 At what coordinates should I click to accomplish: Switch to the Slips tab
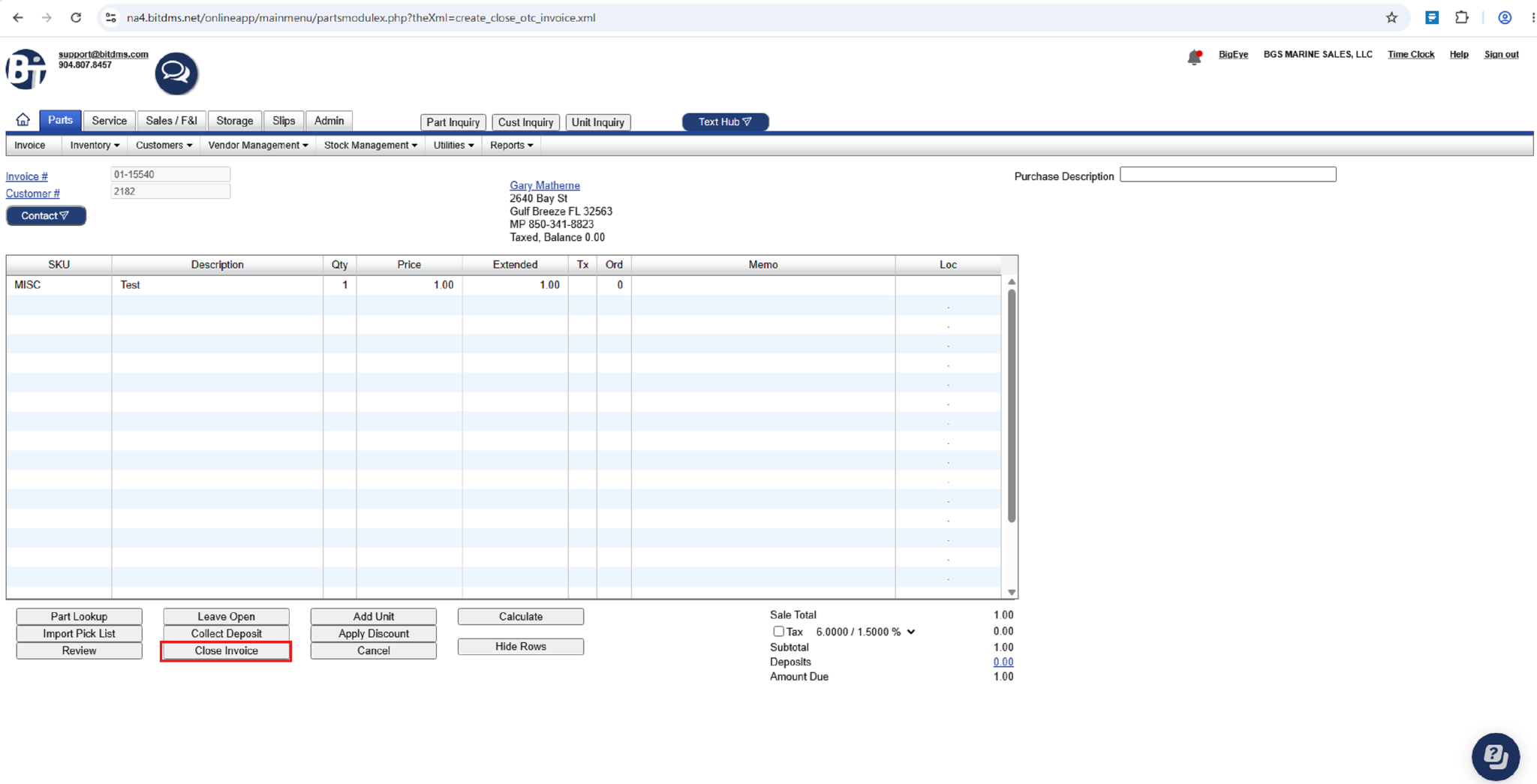(284, 120)
